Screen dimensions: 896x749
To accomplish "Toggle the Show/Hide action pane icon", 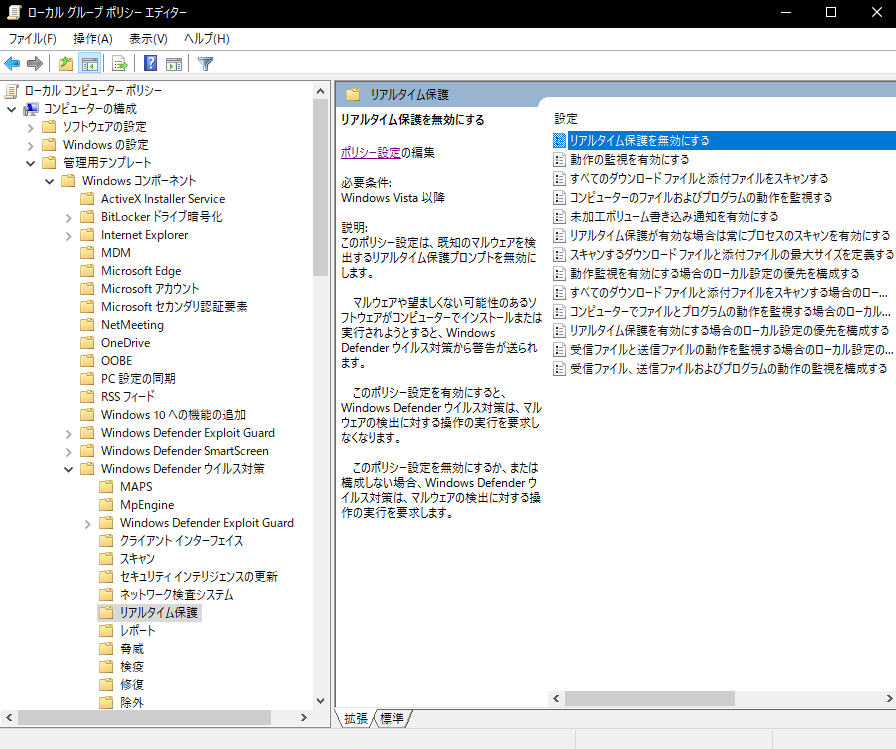I will tap(174, 63).
